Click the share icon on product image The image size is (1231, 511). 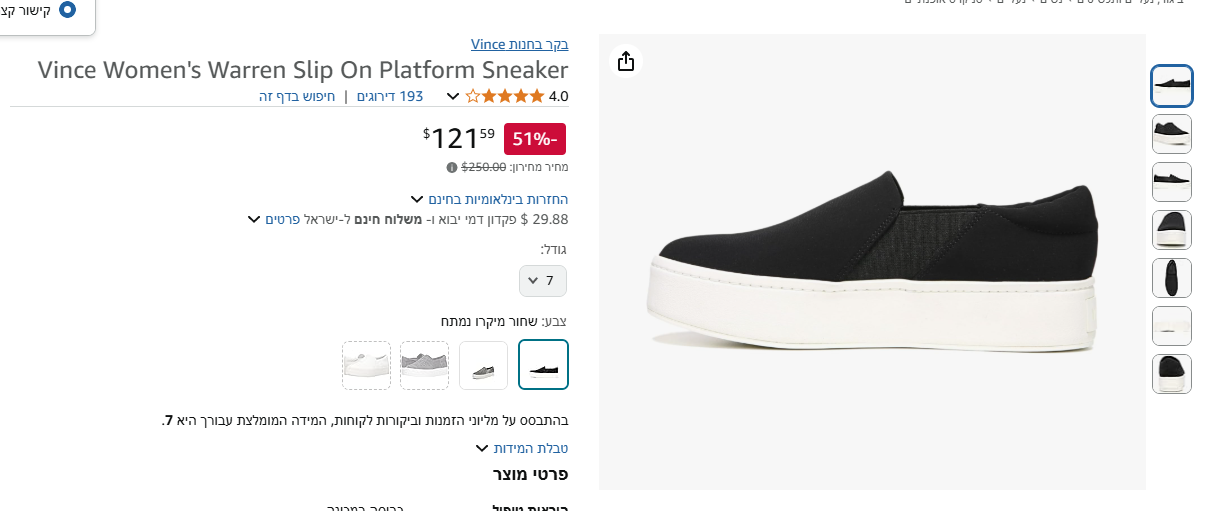click(626, 62)
